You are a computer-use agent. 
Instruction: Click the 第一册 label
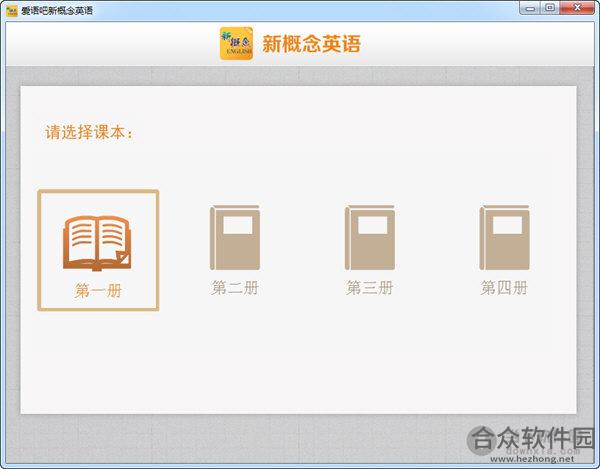(x=98, y=291)
